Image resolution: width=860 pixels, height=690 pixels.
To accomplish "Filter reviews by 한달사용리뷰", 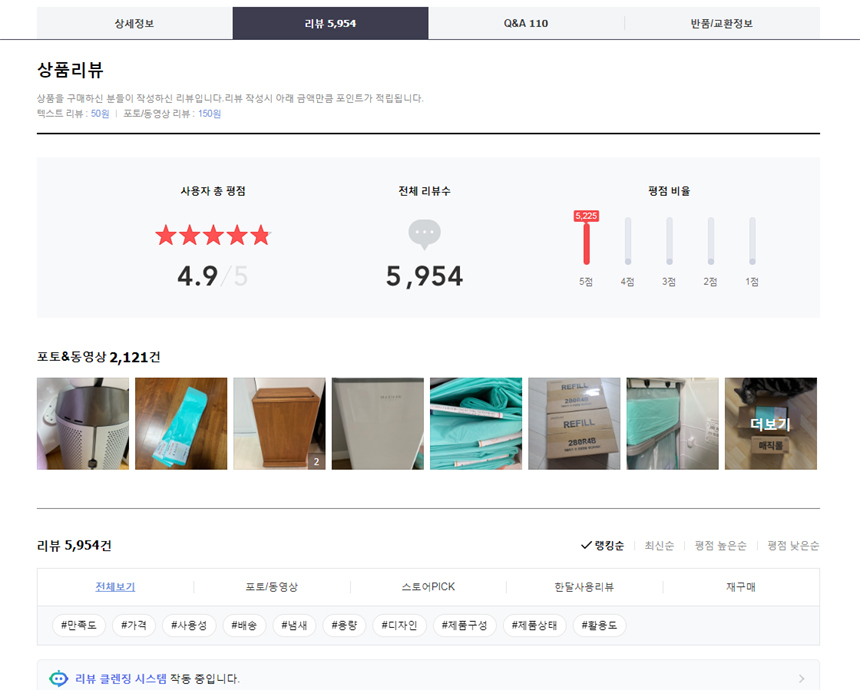I will point(584,587).
